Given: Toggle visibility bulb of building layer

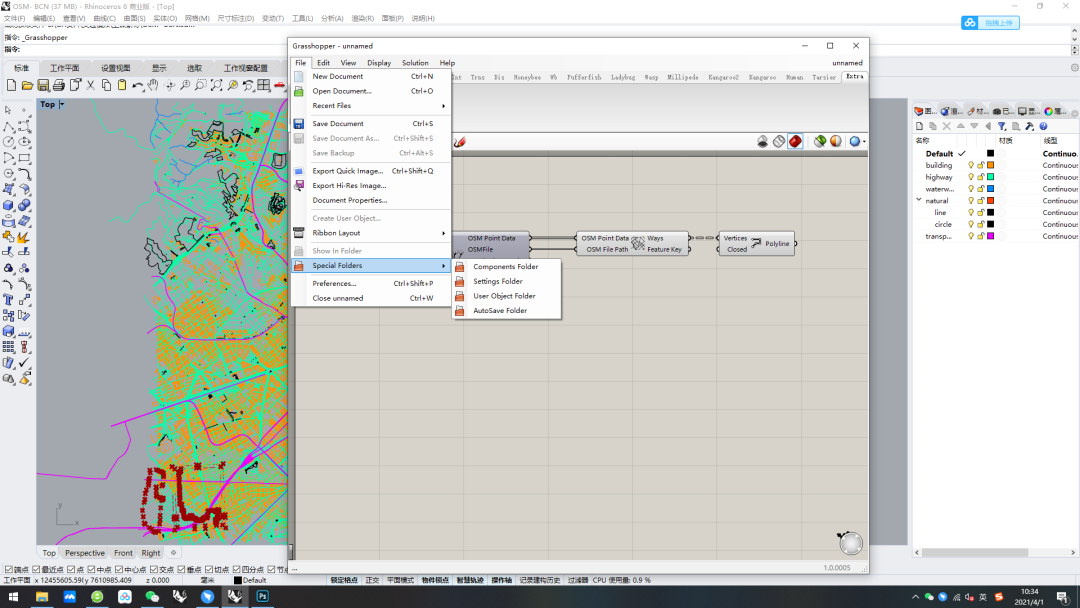Looking at the screenshot, I should (971, 165).
